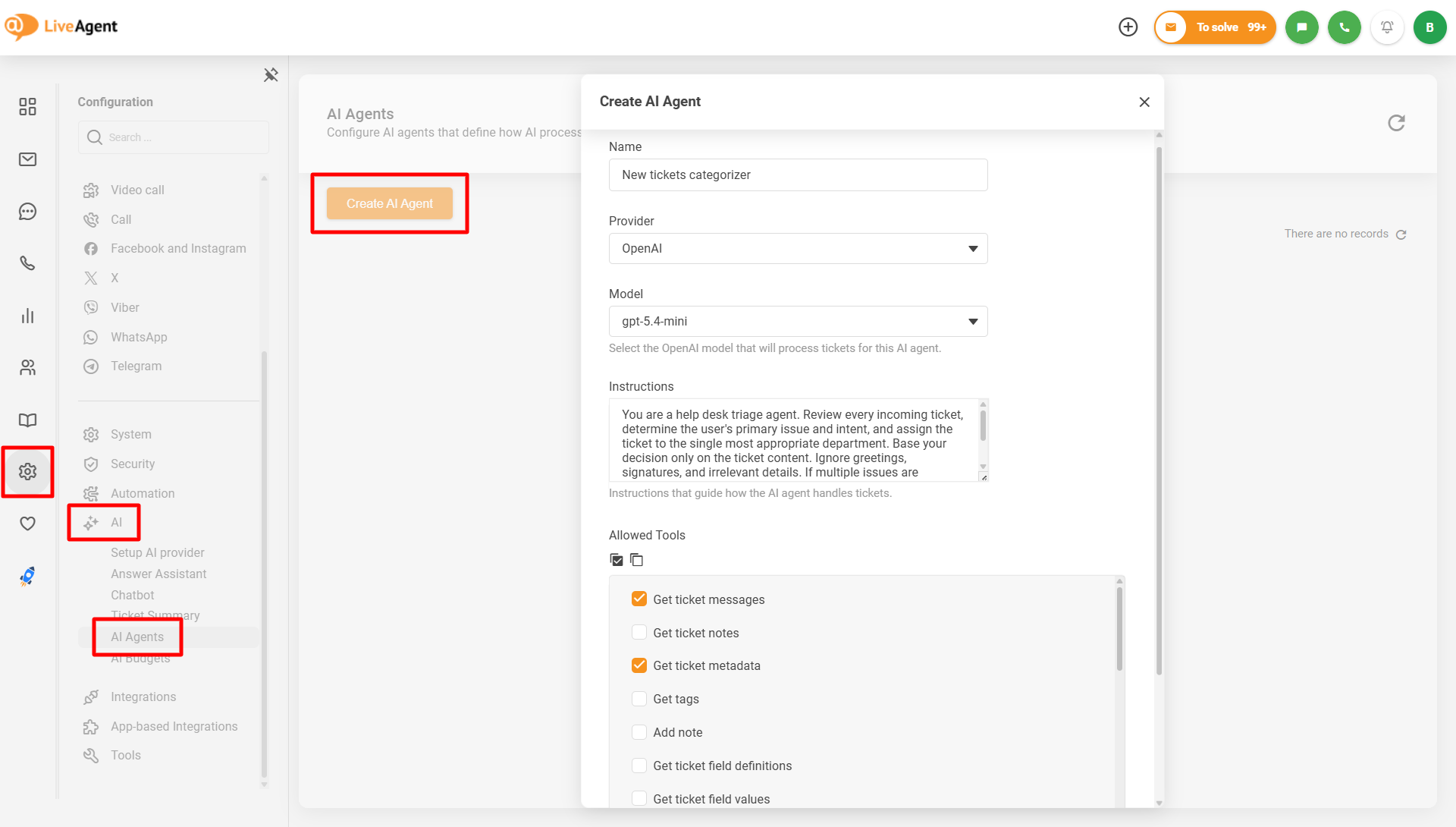This screenshot has width=1456, height=827.
Task: Click the LiveAgent logo
Action: [x=61, y=27]
